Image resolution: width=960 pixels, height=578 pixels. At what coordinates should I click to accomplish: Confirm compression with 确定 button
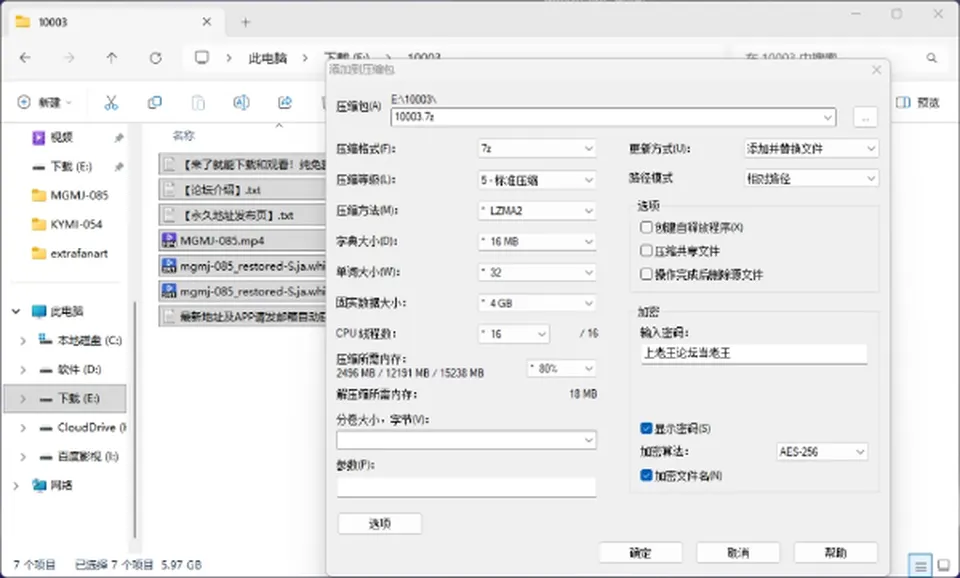(x=640, y=552)
